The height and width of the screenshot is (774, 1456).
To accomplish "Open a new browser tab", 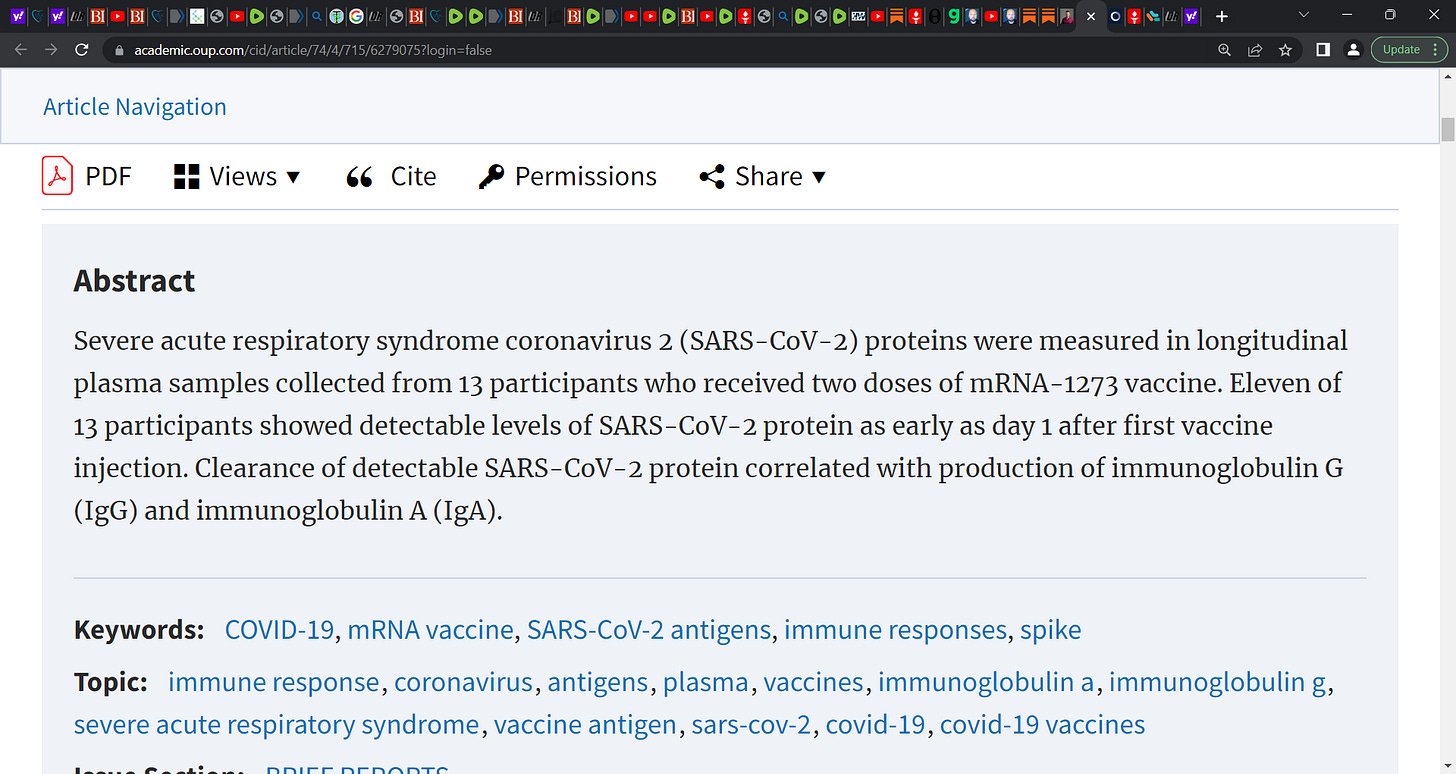I will pyautogui.click(x=1221, y=16).
